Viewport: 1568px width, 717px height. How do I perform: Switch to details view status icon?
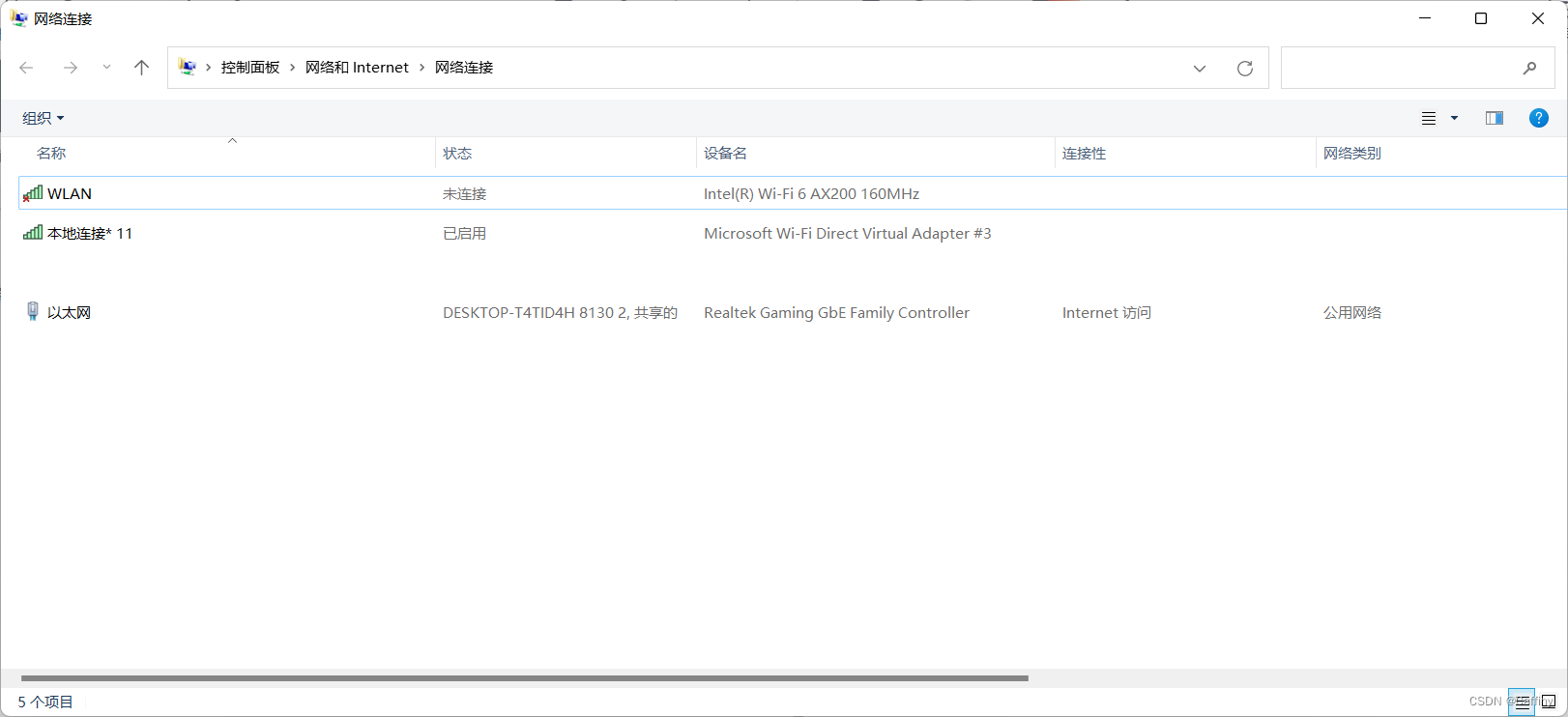(x=1522, y=703)
